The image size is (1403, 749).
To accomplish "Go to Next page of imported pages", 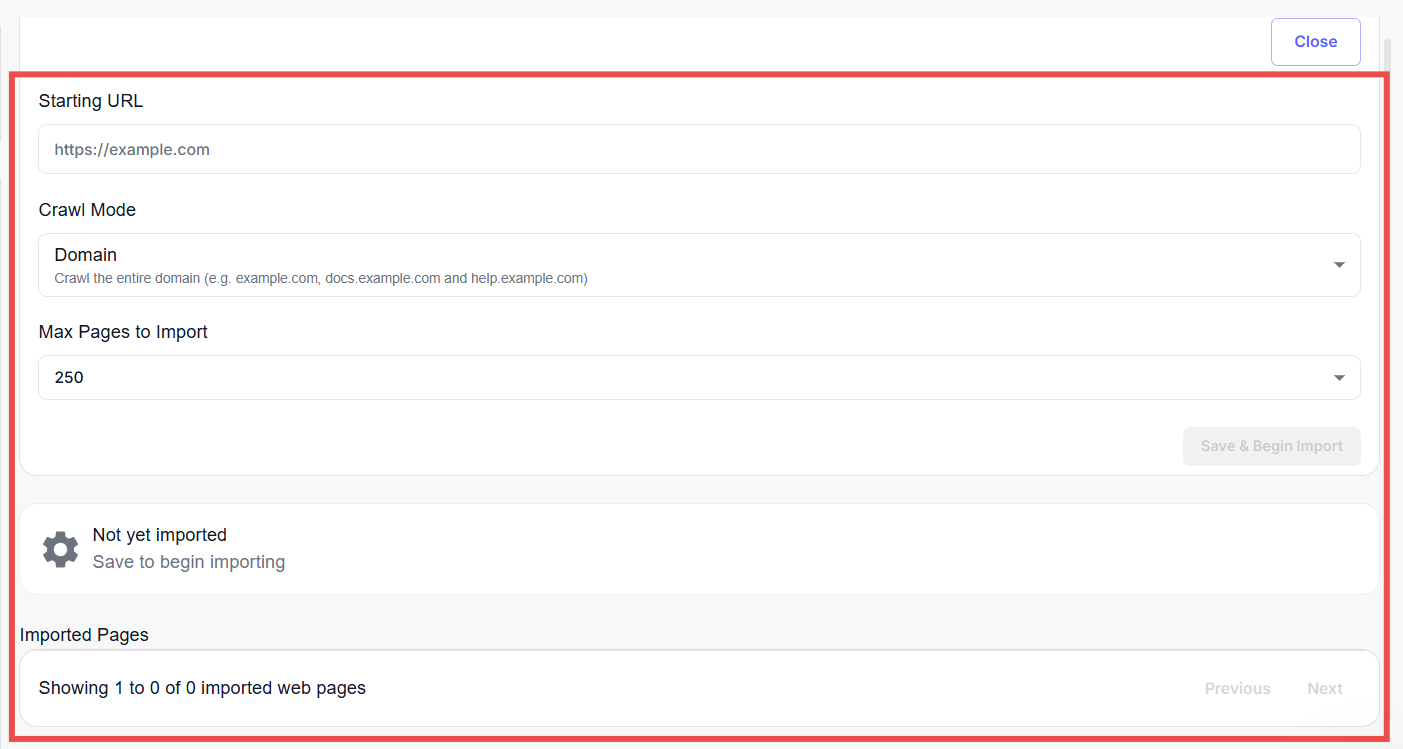I will point(1324,688).
